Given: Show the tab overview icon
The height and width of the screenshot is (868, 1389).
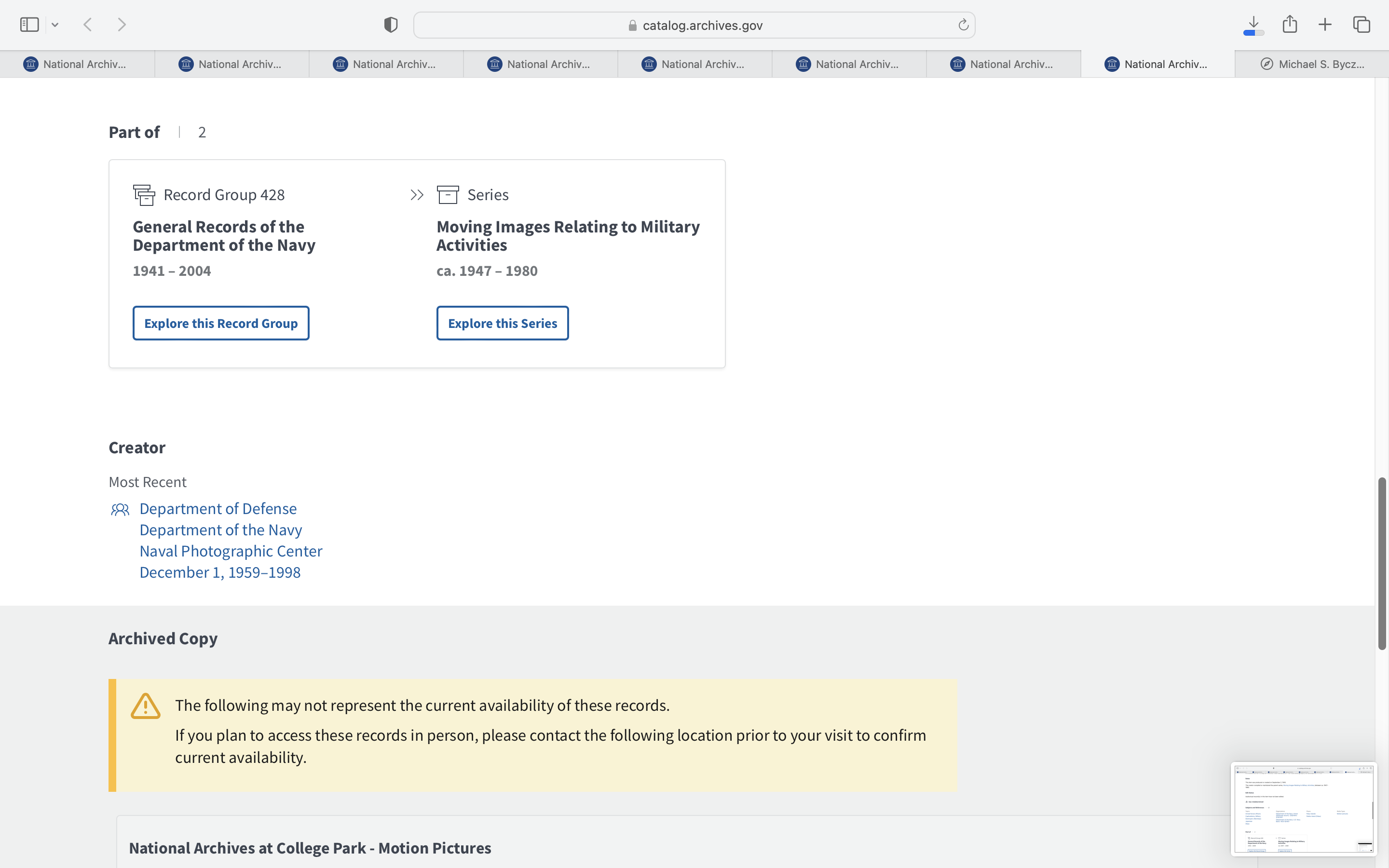Looking at the screenshot, I should tap(1362, 25).
